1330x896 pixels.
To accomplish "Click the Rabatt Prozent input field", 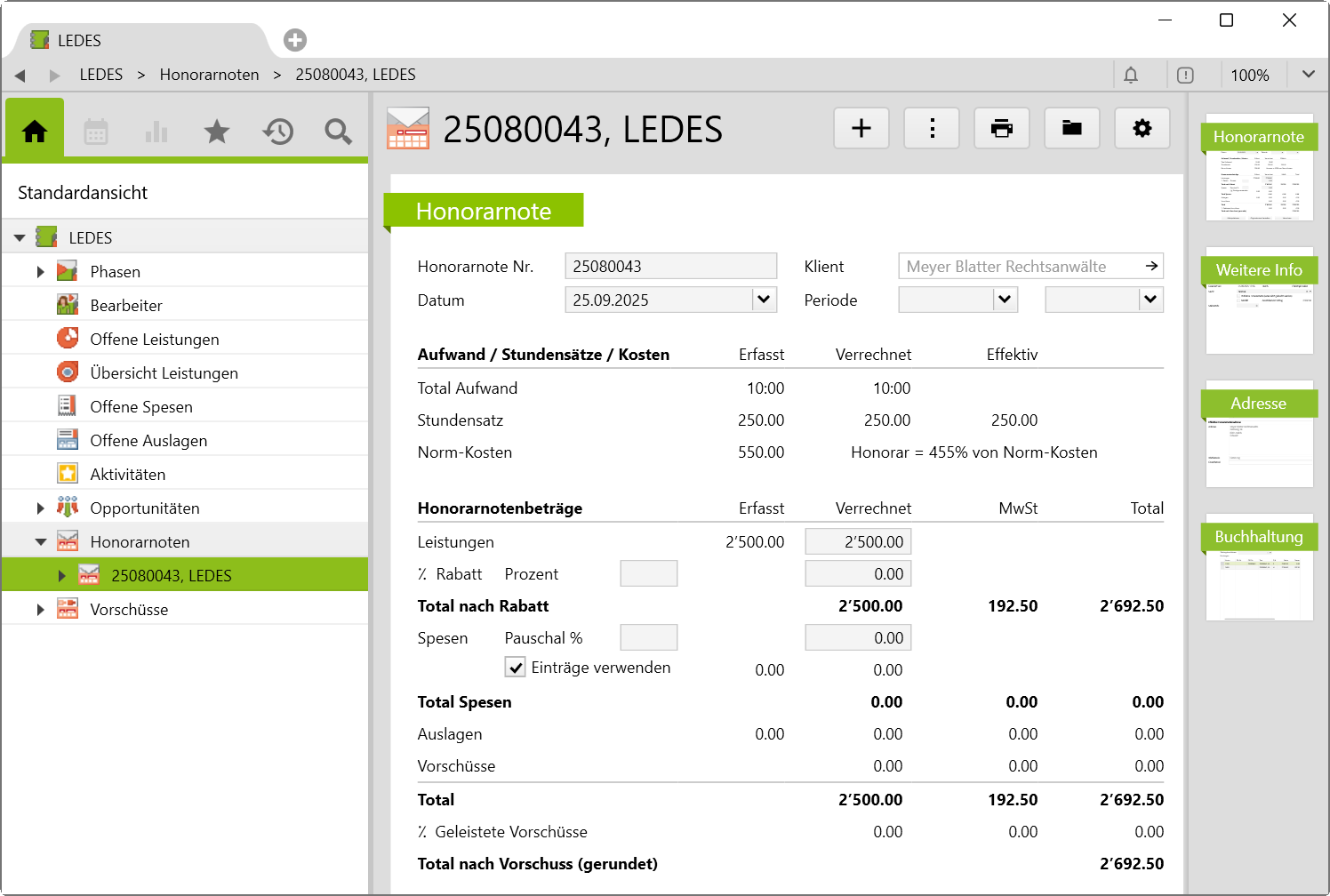I will (x=648, y=574).
